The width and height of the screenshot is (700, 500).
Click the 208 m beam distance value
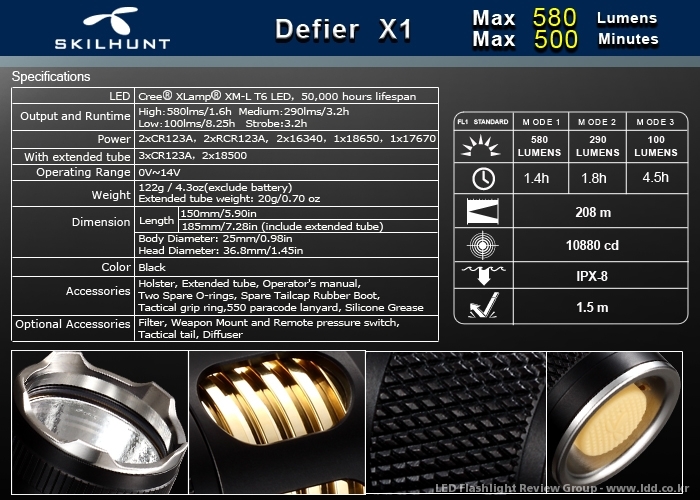coord(593,212)
